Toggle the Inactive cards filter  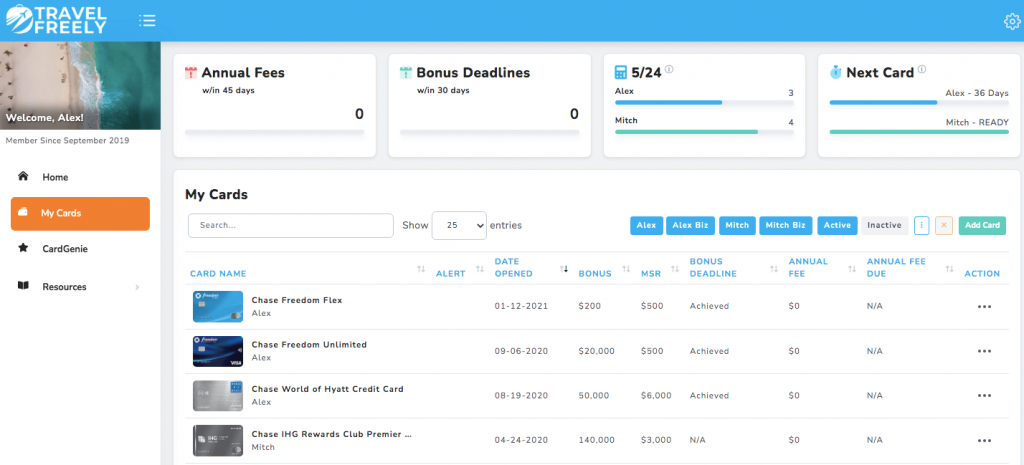pos(884,226)
